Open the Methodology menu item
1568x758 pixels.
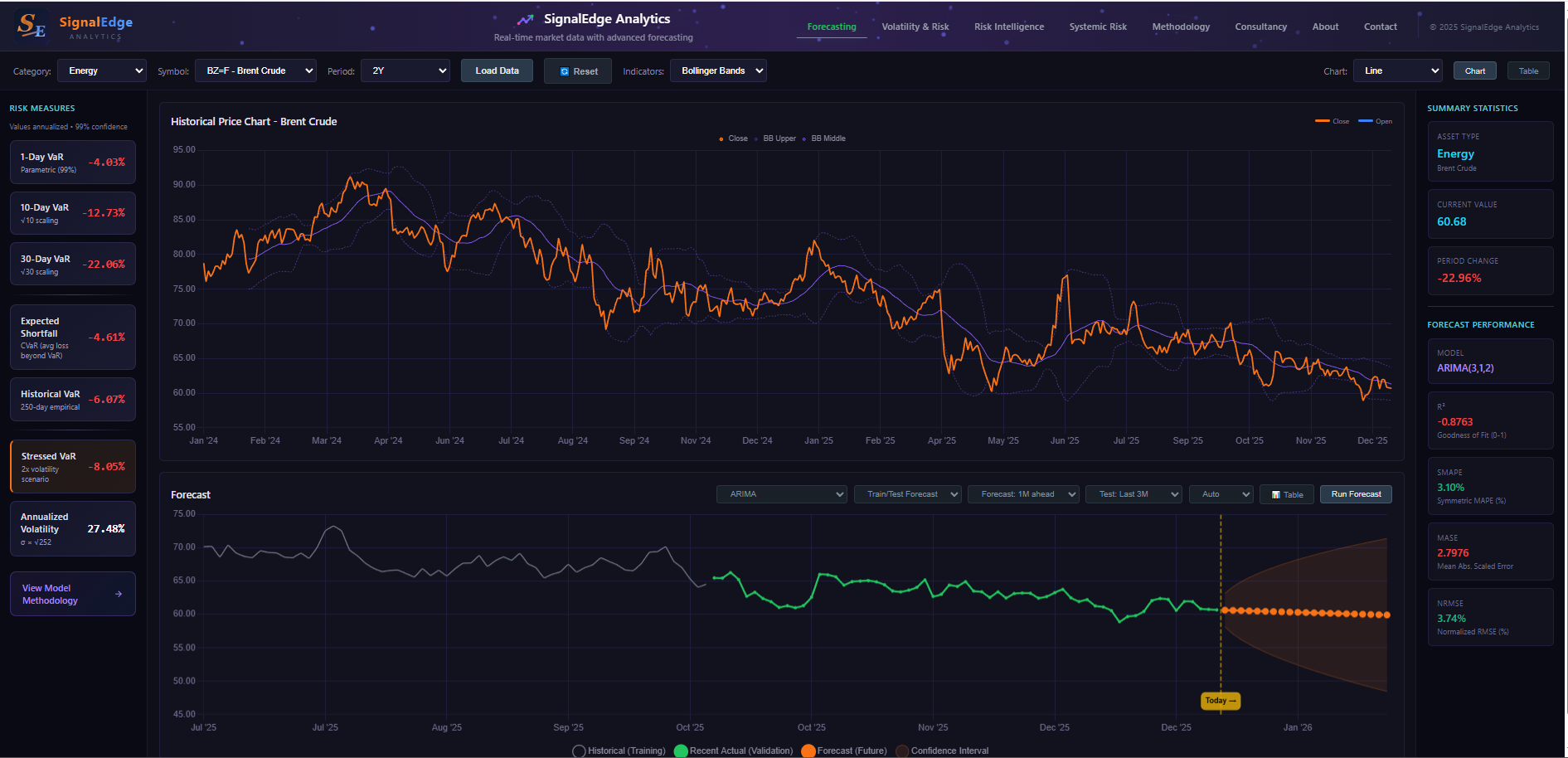[x=1180, y=26]
